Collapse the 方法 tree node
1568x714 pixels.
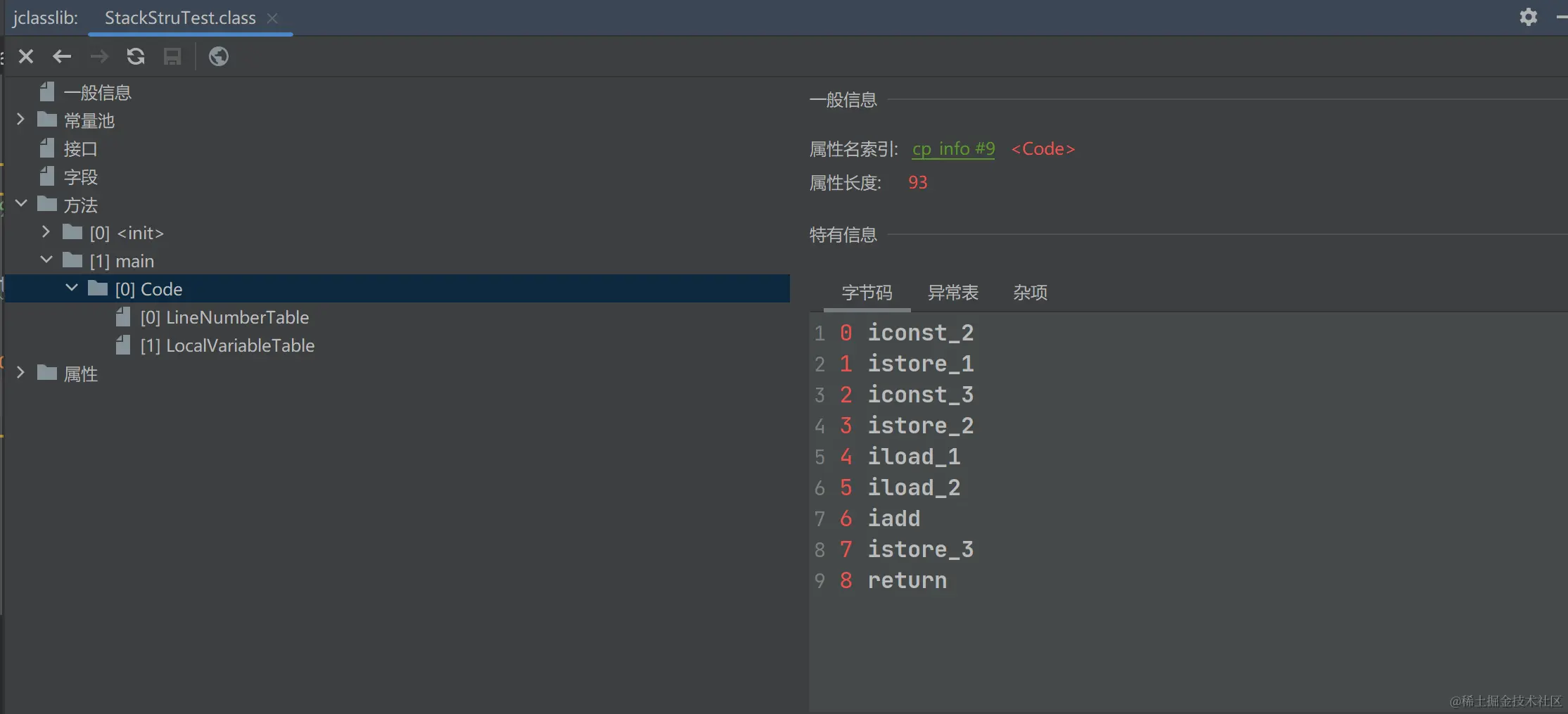21,204
